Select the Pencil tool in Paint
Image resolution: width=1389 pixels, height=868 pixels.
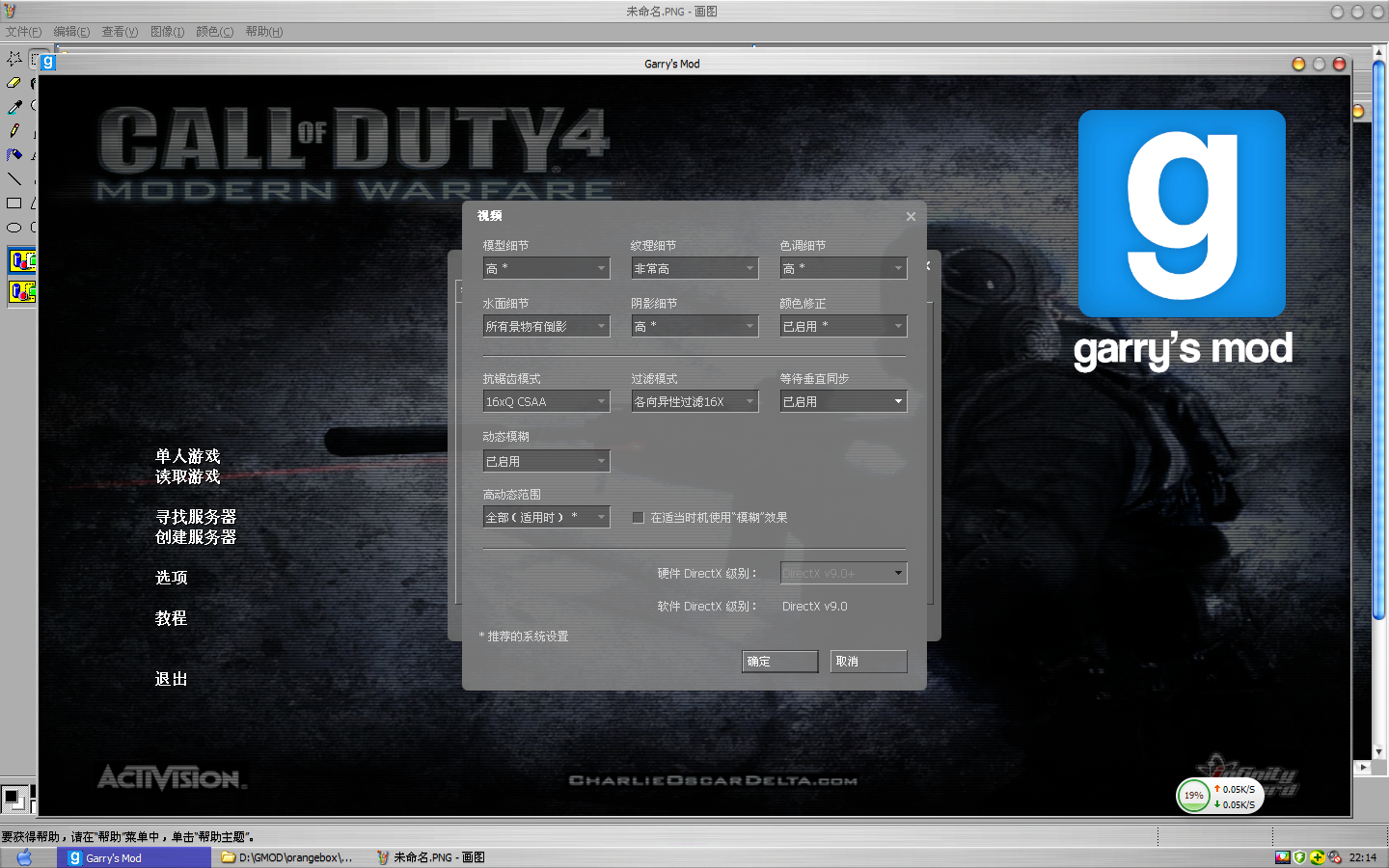pyautogui.click(x=14, y=130)
